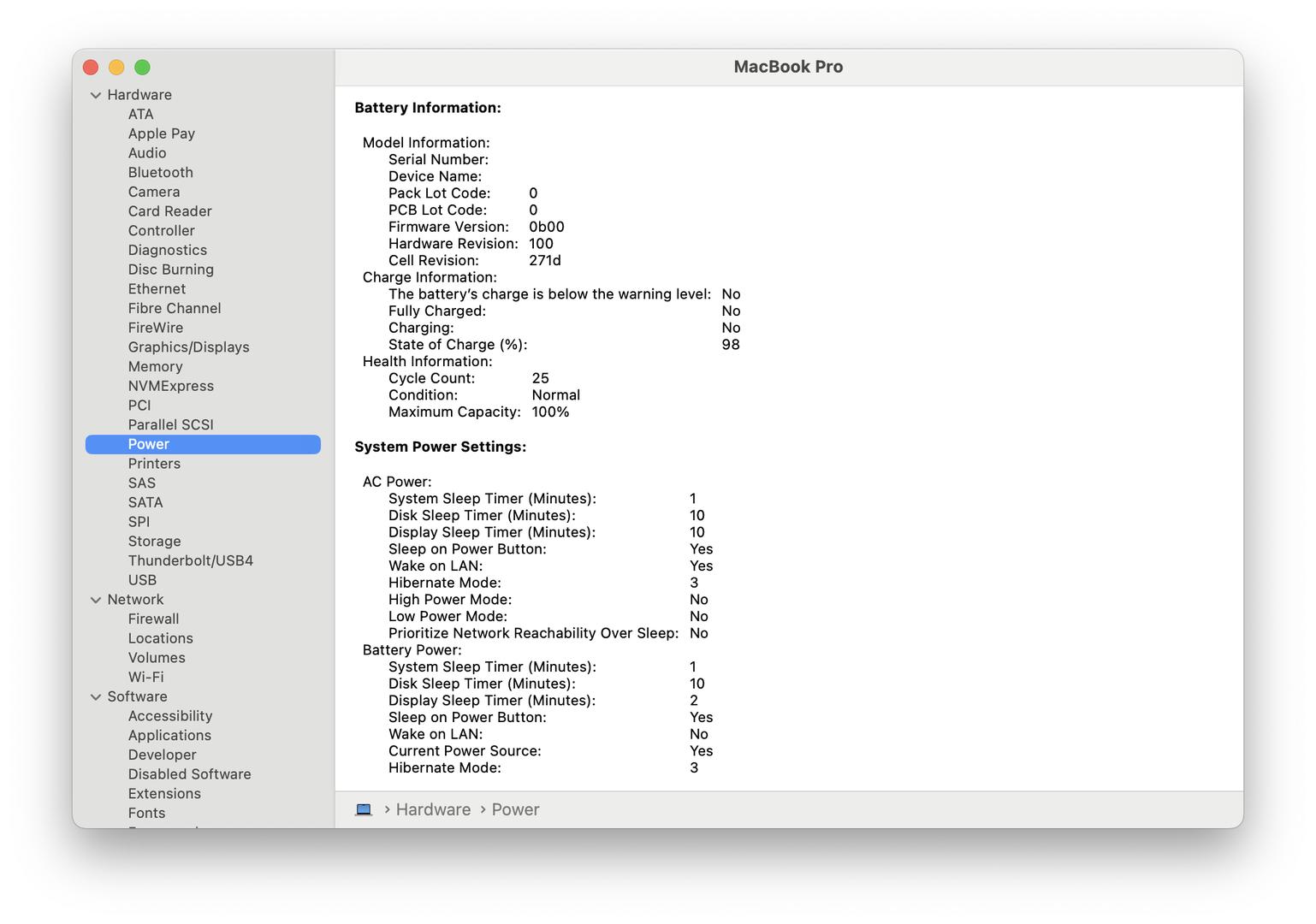This screenshot has height=924, width=1316.
Task: Show Wi-Fi information
Action: pos(146,678)
